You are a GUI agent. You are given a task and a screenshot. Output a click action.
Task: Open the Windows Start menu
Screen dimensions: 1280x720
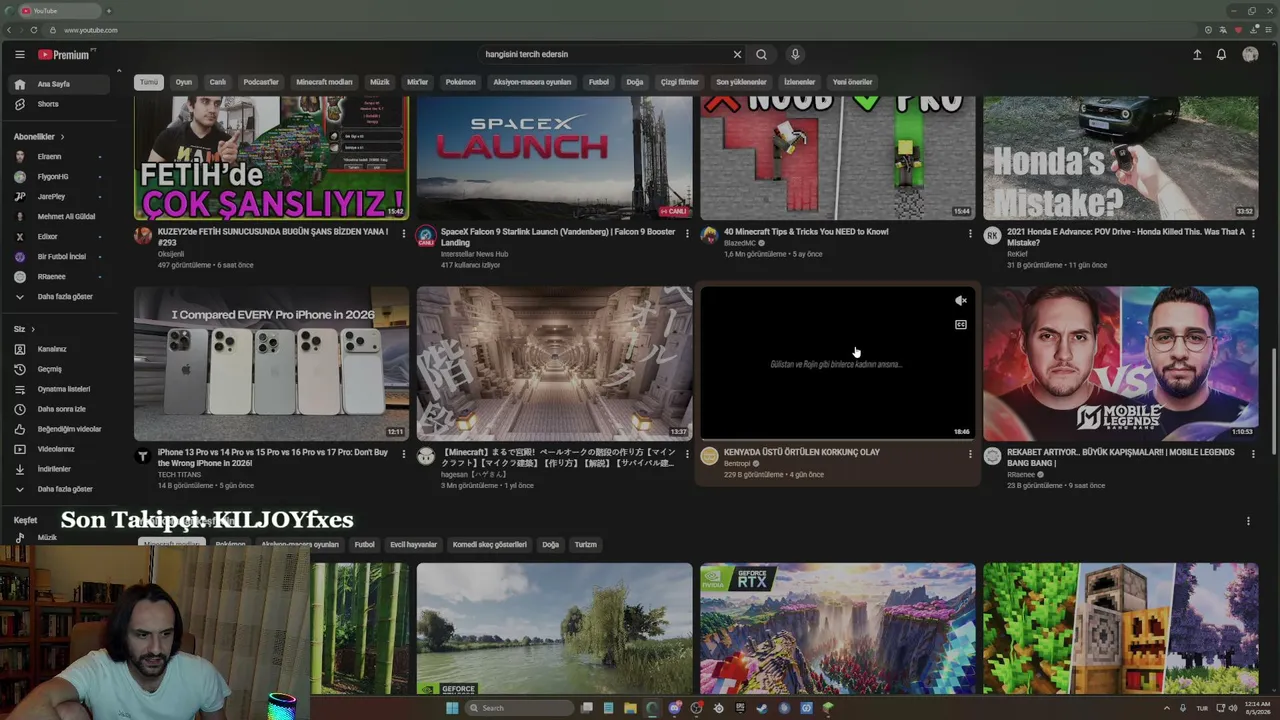[452, 708]
